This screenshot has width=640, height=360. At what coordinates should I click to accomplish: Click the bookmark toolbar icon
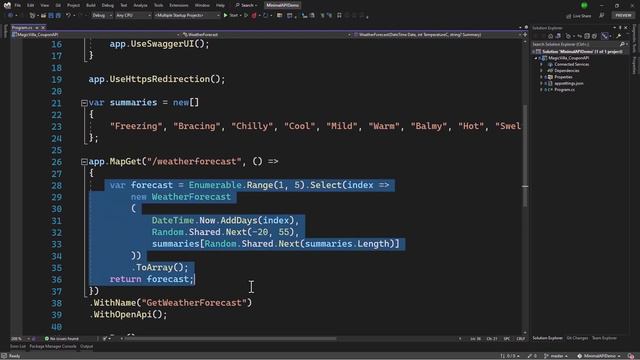point(339,16)
